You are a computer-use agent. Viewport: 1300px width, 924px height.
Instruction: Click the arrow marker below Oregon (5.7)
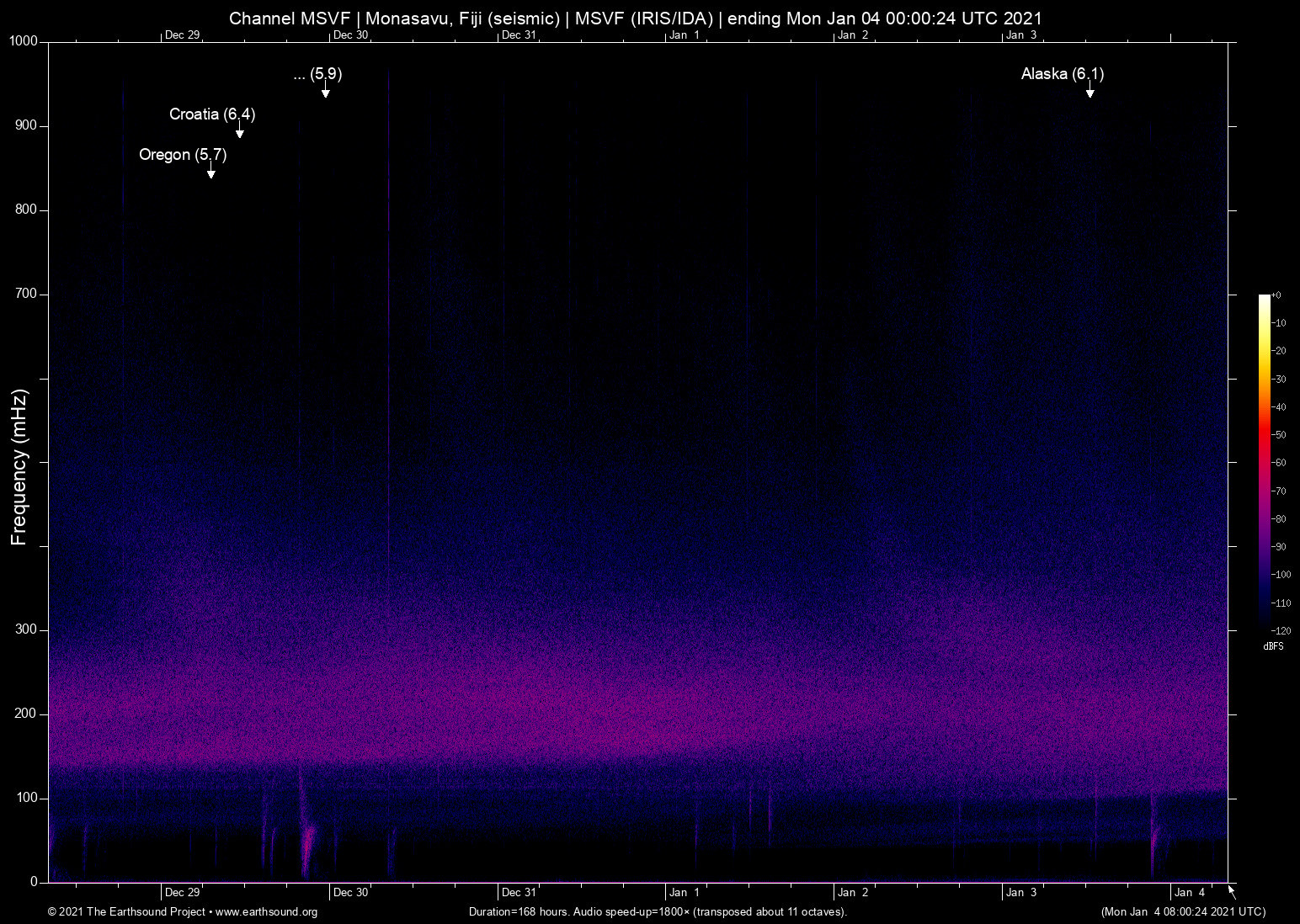pos(211,171)
